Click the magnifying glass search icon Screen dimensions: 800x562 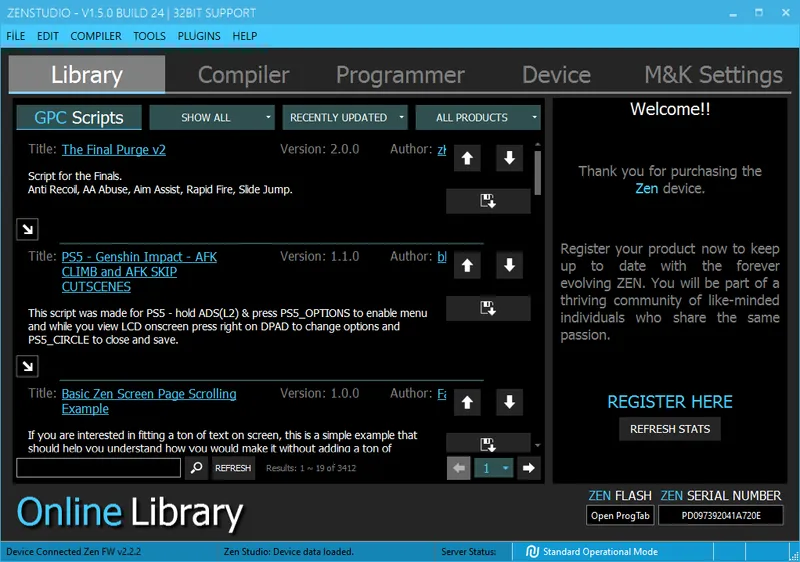click(x=197, y=467)
